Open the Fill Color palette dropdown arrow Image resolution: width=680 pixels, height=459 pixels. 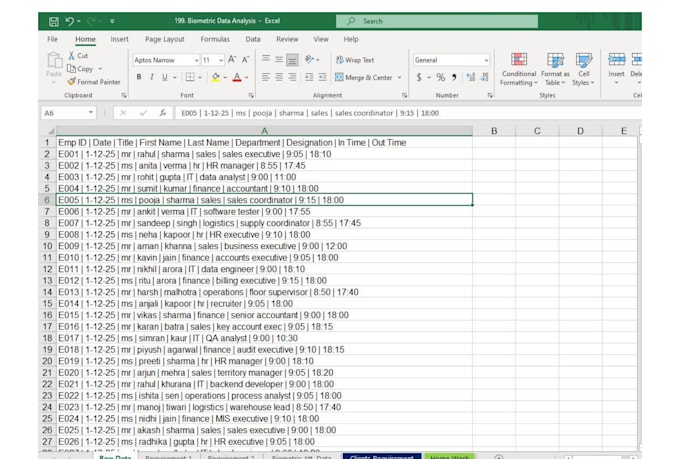[x=225, y=77]
